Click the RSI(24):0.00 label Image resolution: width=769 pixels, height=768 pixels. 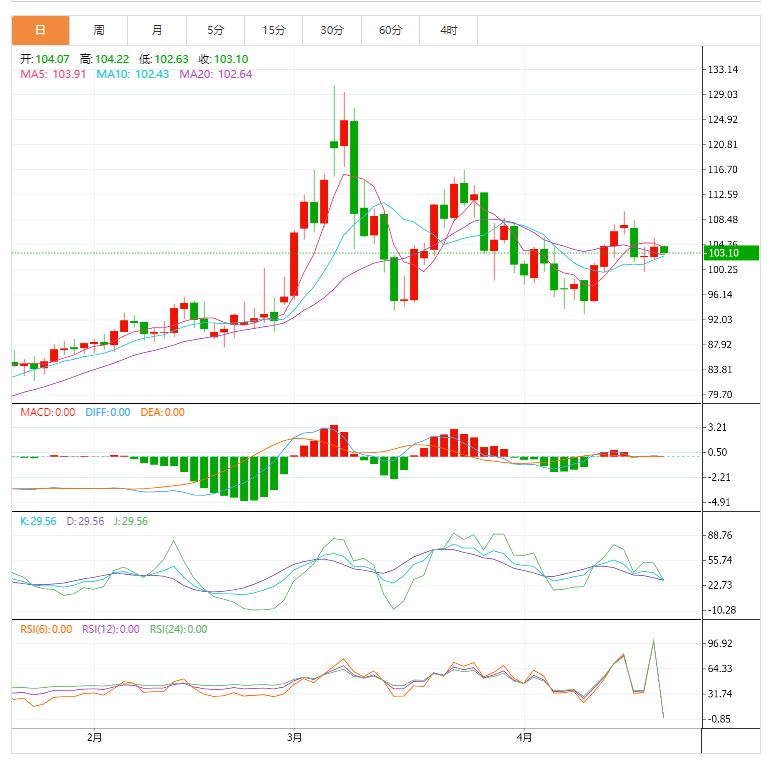(179, 629)
